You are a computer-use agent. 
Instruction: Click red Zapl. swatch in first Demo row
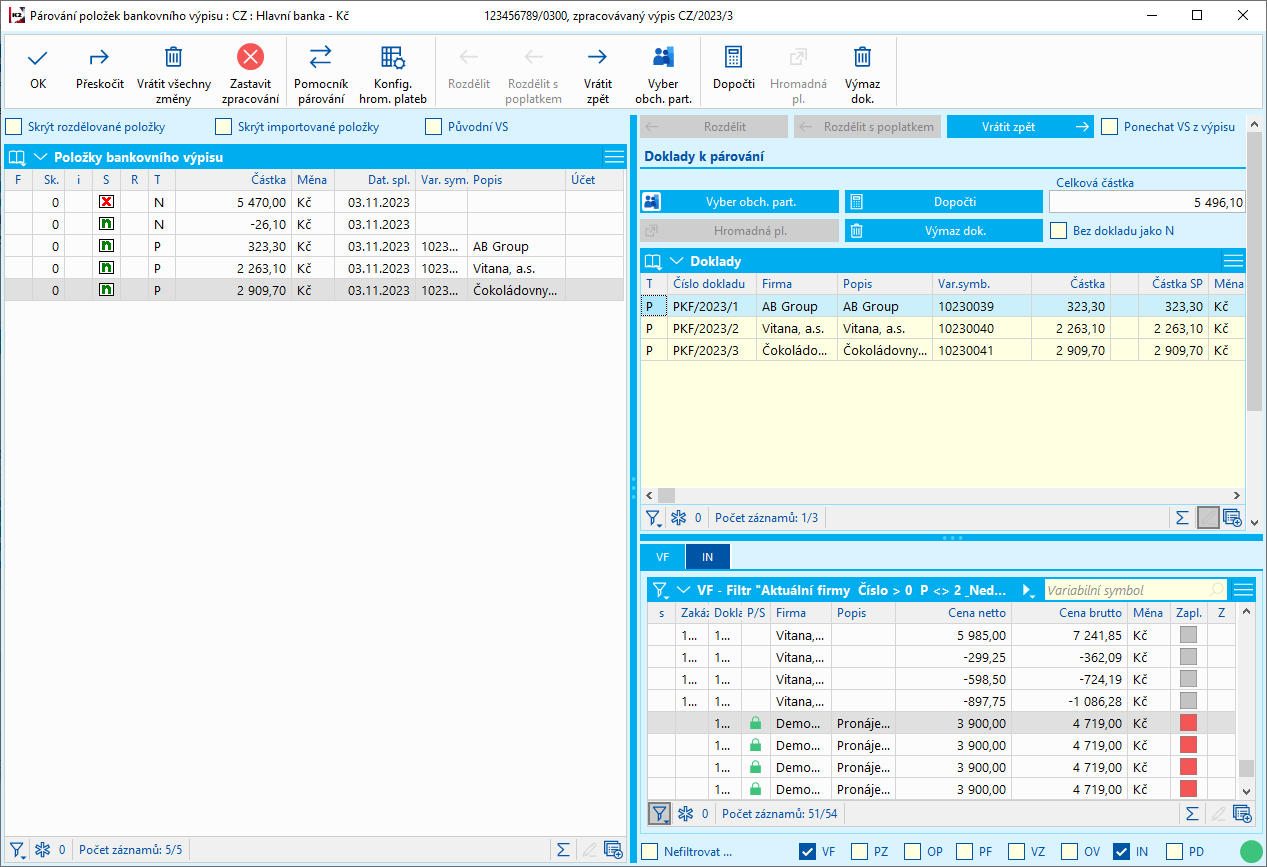tap(1188, 723)
